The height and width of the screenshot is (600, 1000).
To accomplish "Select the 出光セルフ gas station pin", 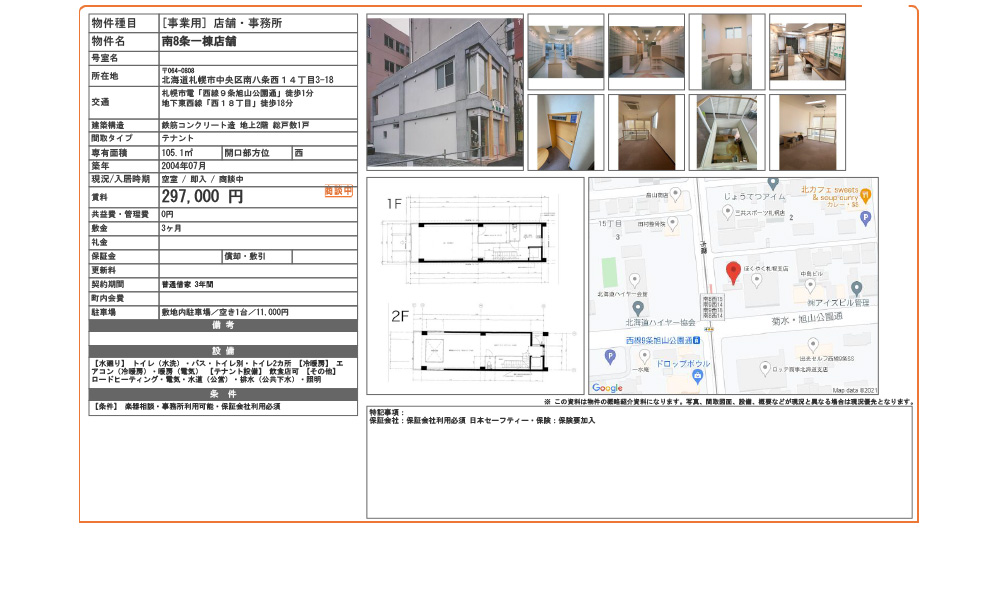I will (x=812, y=344).
